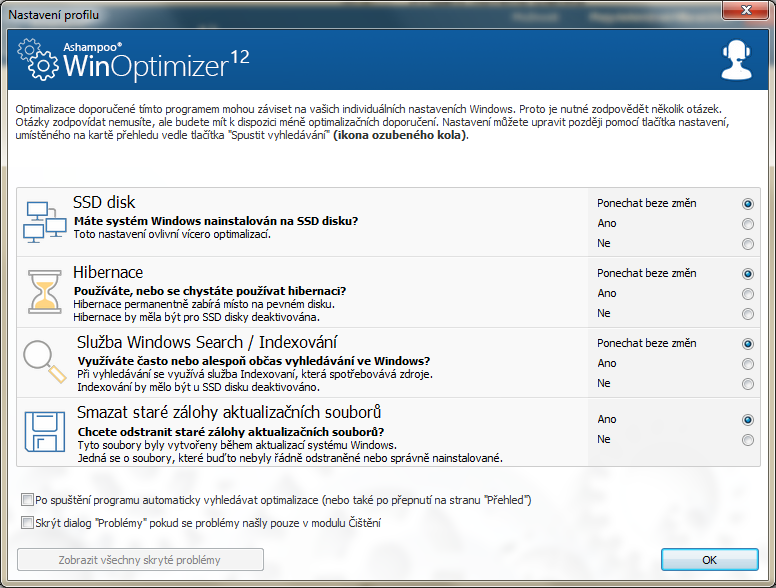Select 'Ponechat beze změn' for Hibernace
Image resolution: width=776 pixels, height=588 pixels.
pyautogui.click(x=747, y=274)
